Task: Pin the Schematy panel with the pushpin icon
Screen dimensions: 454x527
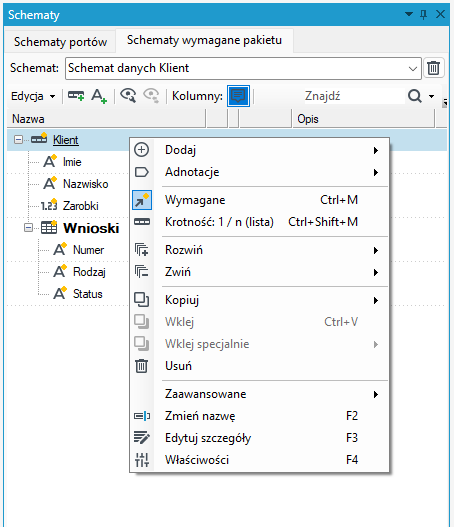Action: [x=424, y=14]
